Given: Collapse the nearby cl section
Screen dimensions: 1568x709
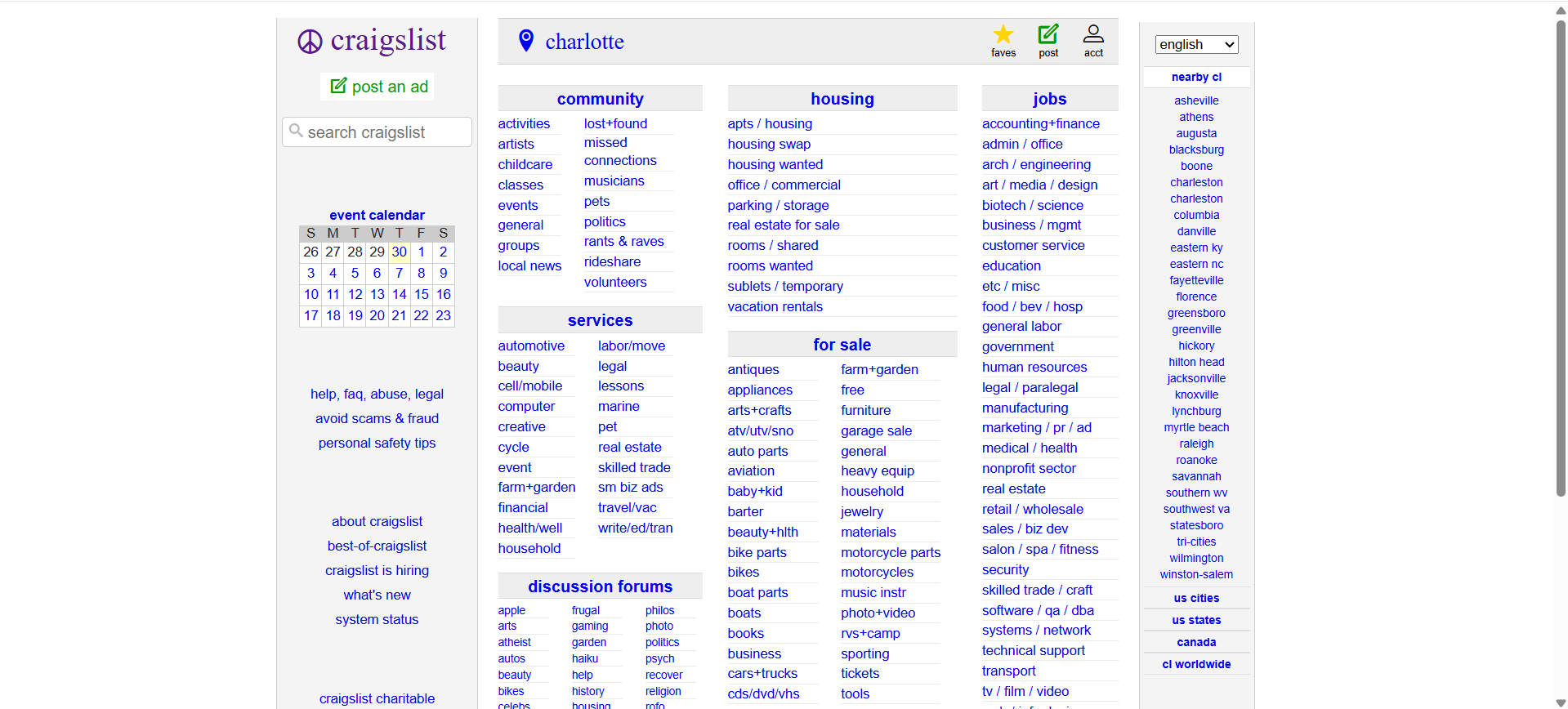Looking at the screenshot, I should click(1196, 77).
